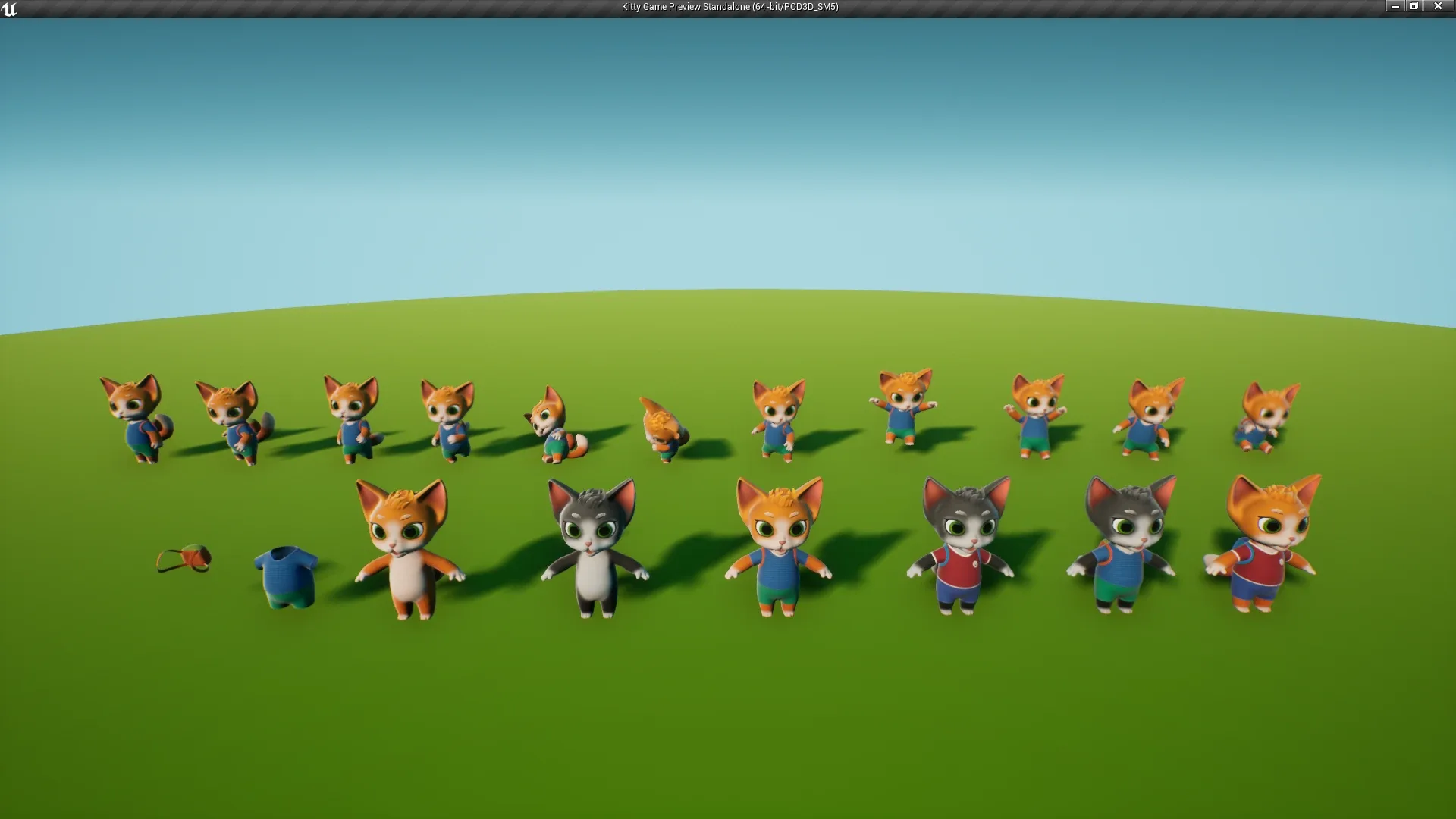This screenshot has height=819, width=1456.
Task: Click the Kitty Game Preview title text
Action: pyautogui.click(x=729, y=7)
